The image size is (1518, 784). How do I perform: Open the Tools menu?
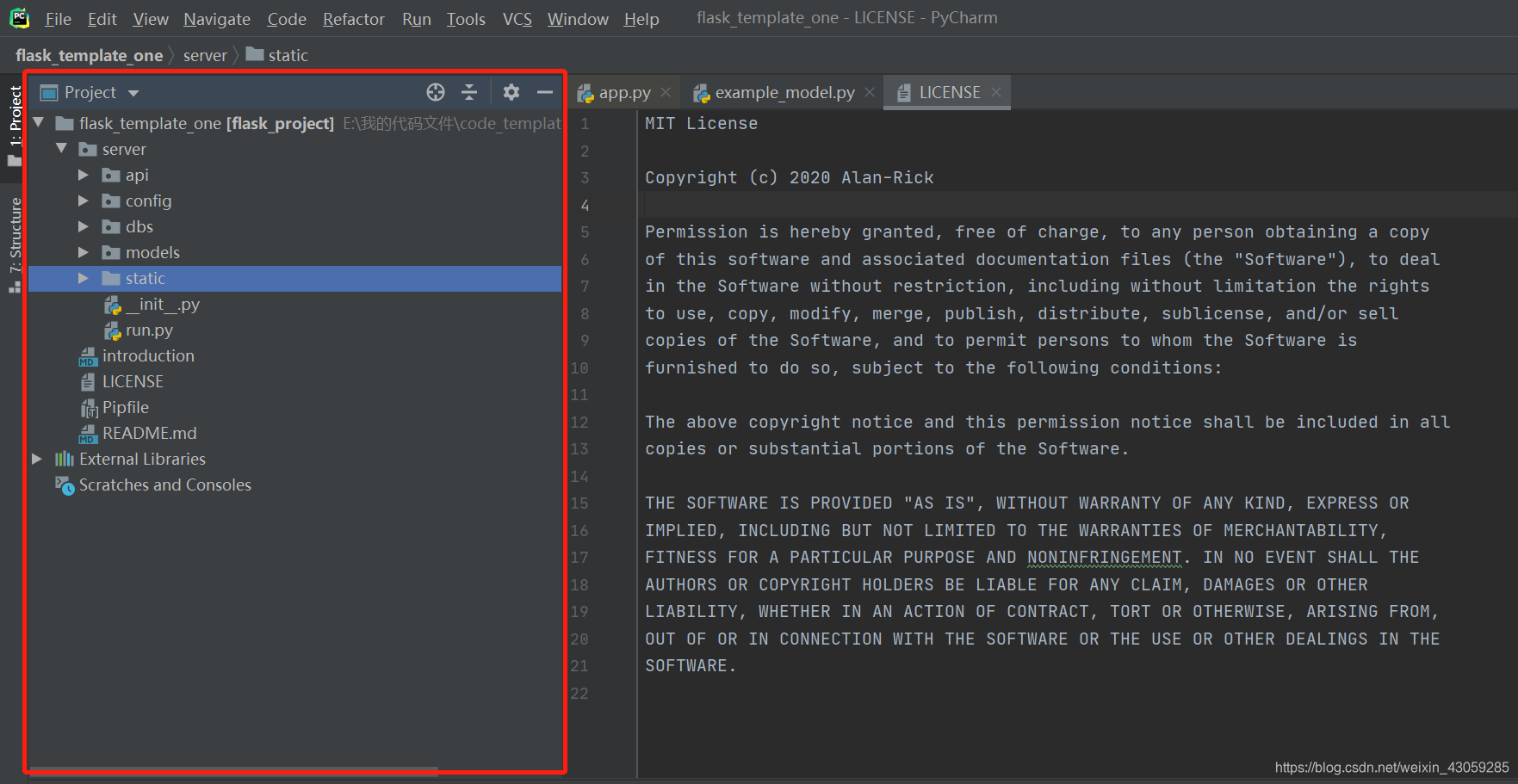pos(466,19)
